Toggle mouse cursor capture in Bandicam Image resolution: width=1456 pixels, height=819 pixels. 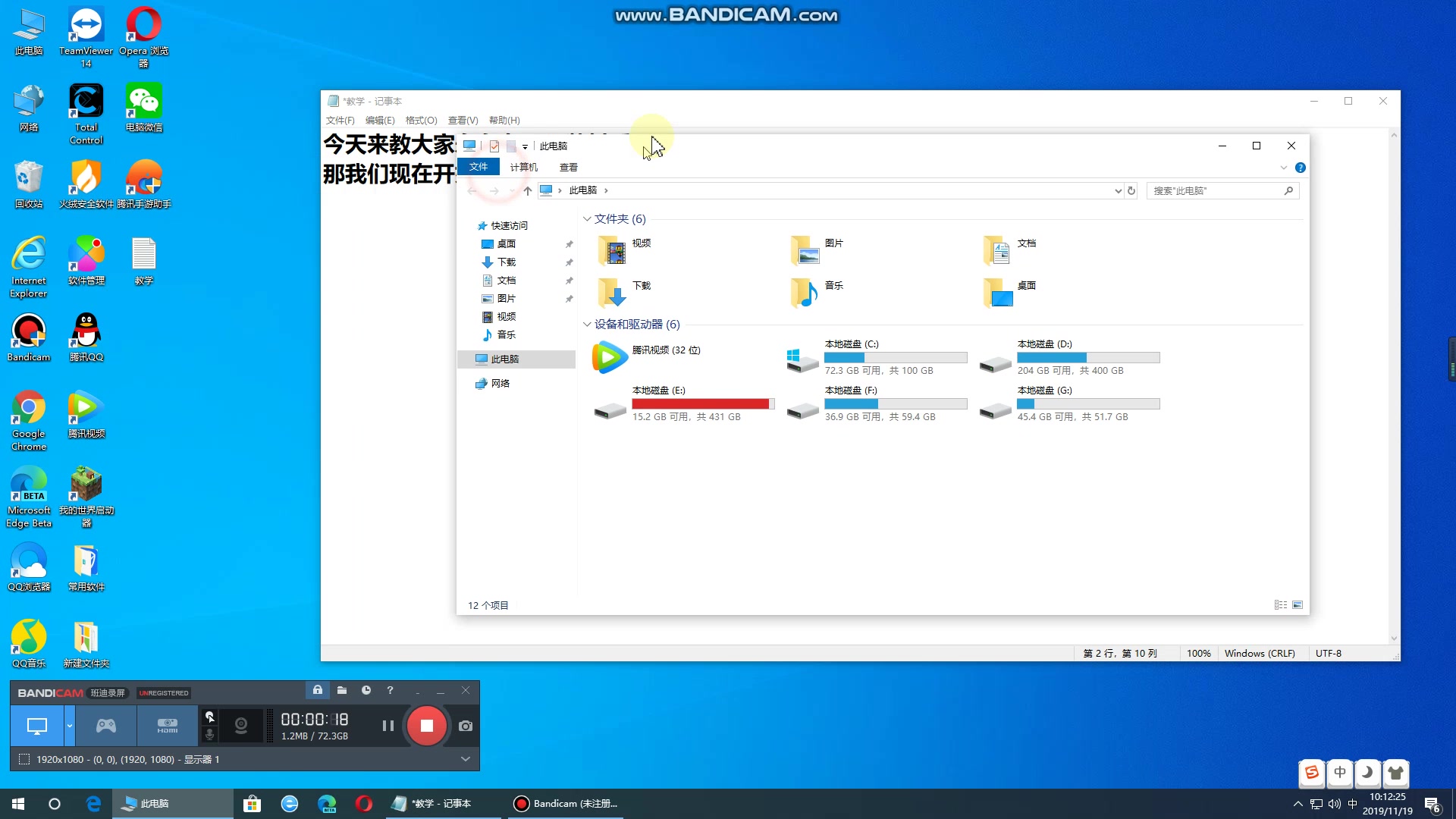(x=210, y=717)
